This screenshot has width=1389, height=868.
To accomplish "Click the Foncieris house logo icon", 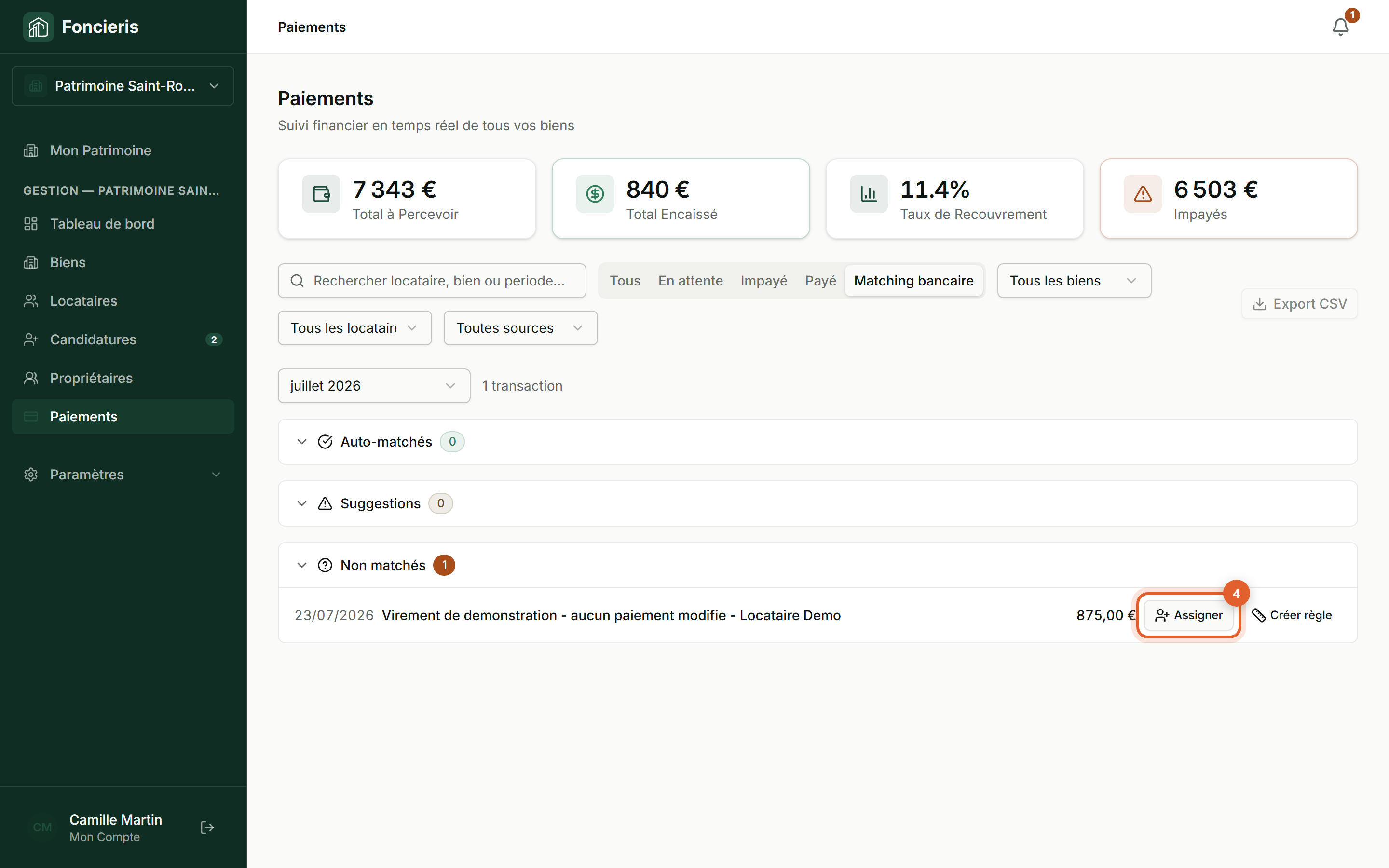I will (39, 27).
